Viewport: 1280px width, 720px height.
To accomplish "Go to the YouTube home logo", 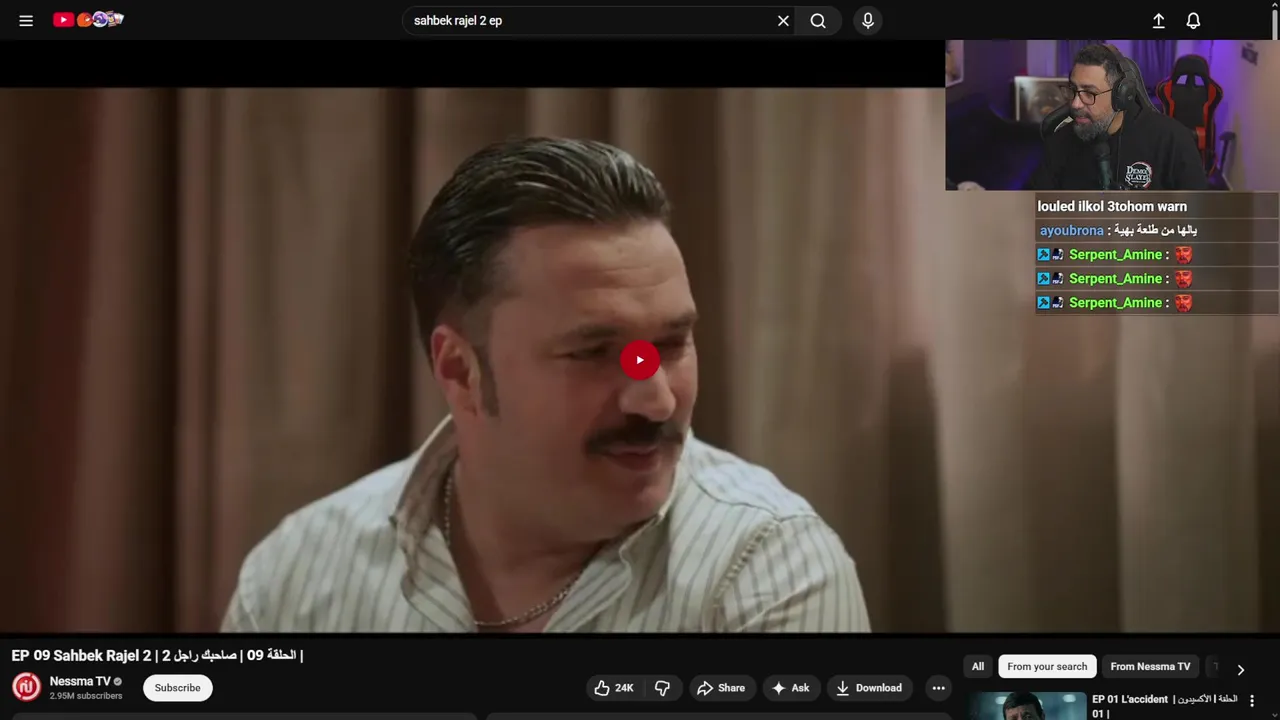I will click(88, 19).
